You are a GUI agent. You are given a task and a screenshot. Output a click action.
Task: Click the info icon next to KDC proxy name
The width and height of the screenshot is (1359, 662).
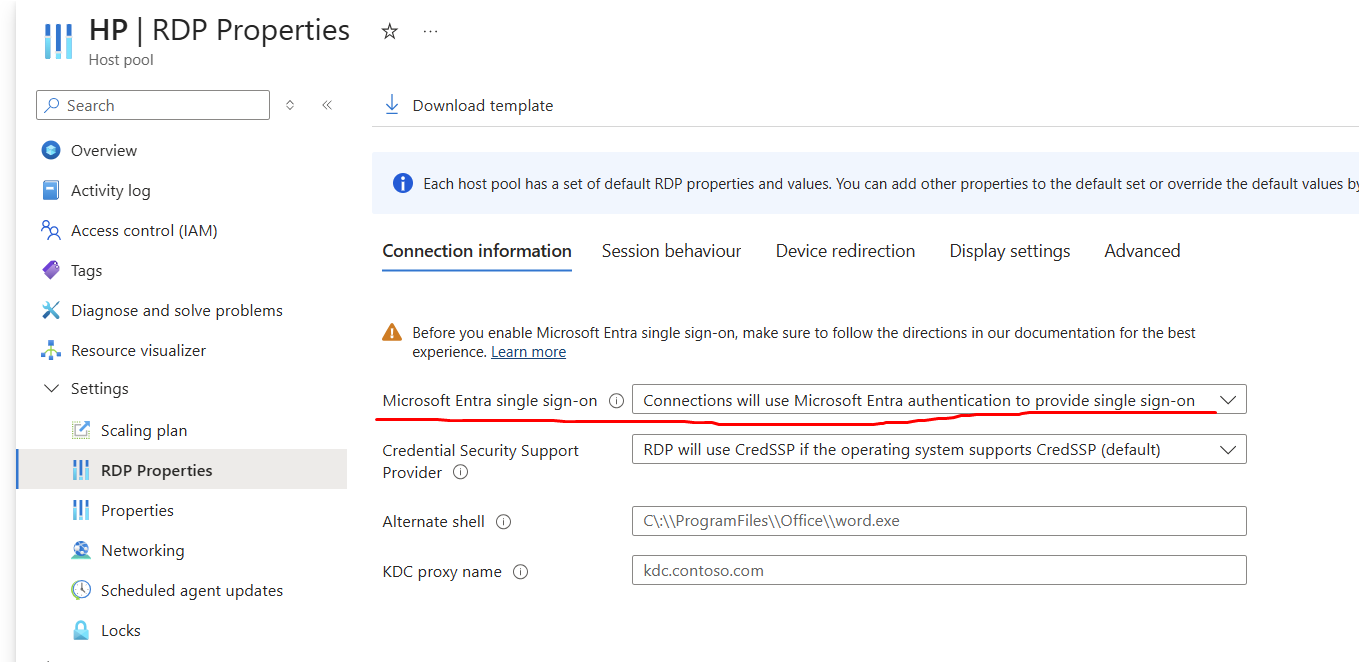[x=520, y=572]
